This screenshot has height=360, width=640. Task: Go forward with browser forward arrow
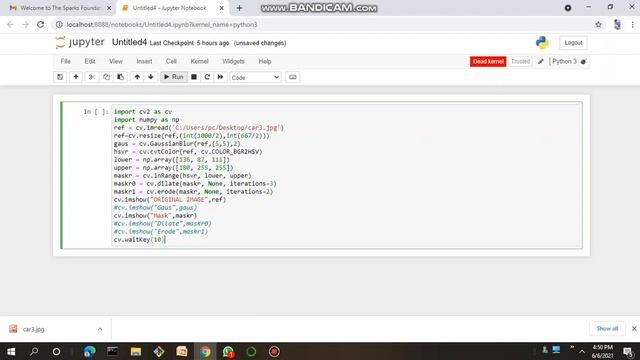(25, 24)
